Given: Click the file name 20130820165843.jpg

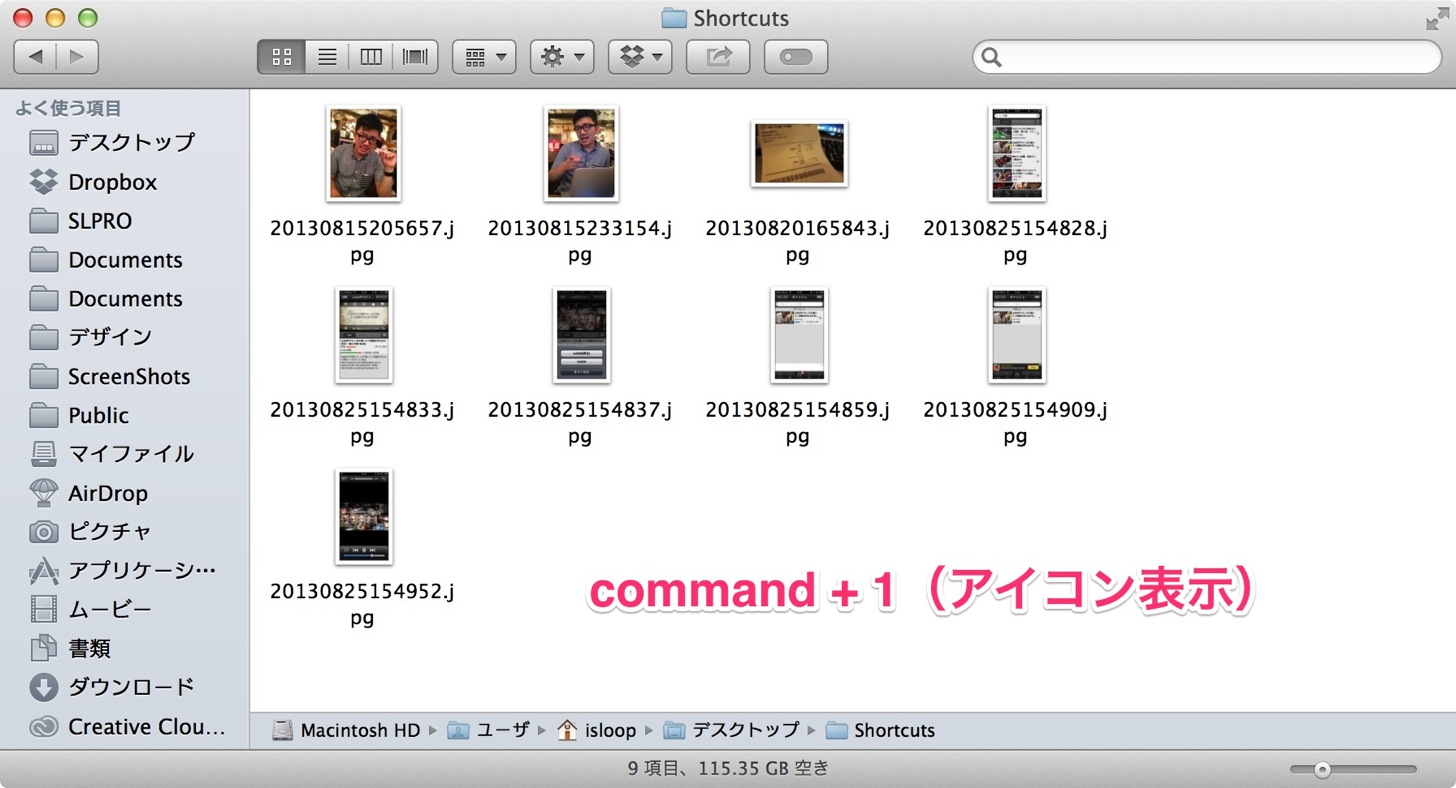Looking at the screenshot, I should 797,241.
